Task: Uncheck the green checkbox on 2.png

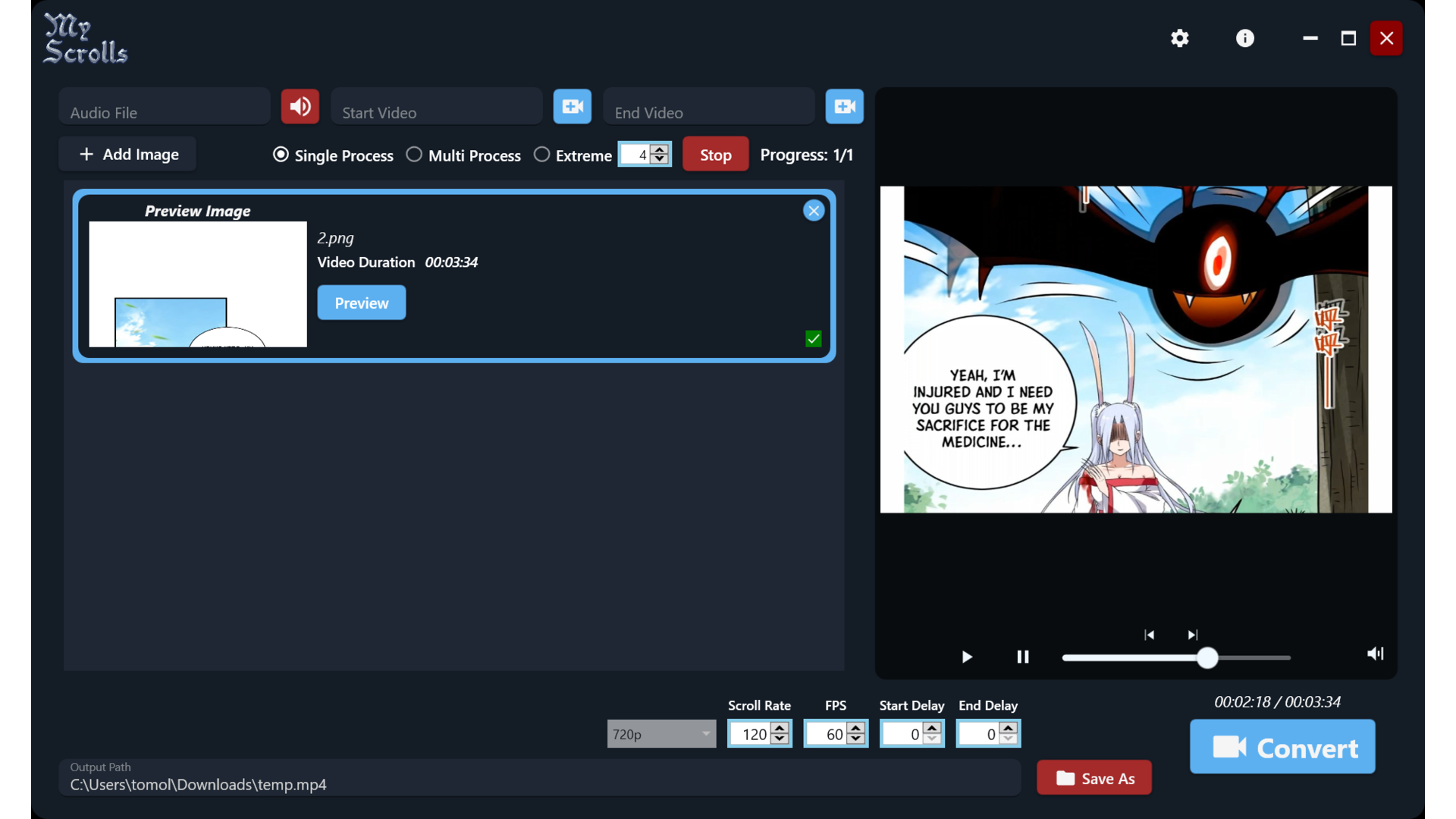Action: coord(813,339)
